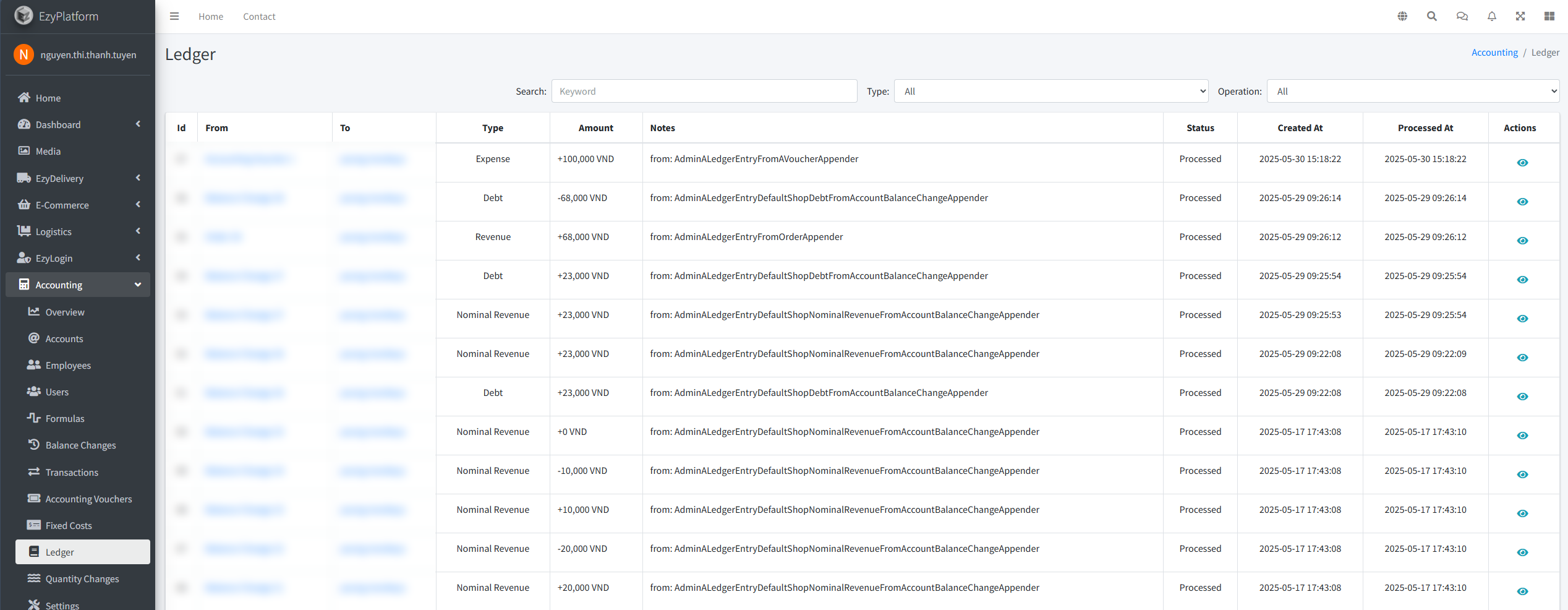Image resolution: width=1568 pixels, height=610 pixels.
Task: Open Quantity Changes page
Action: point(83,578)
